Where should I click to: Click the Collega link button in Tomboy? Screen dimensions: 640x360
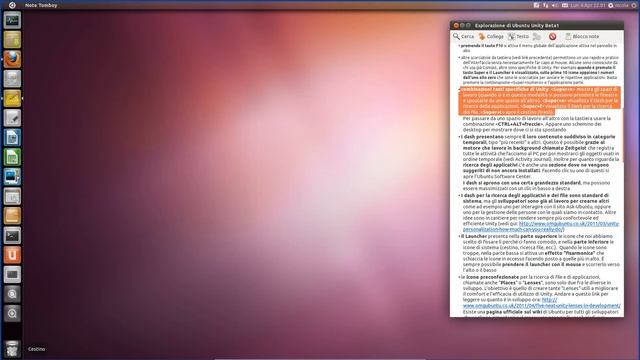pyautogui.click(x=491, y=36)
